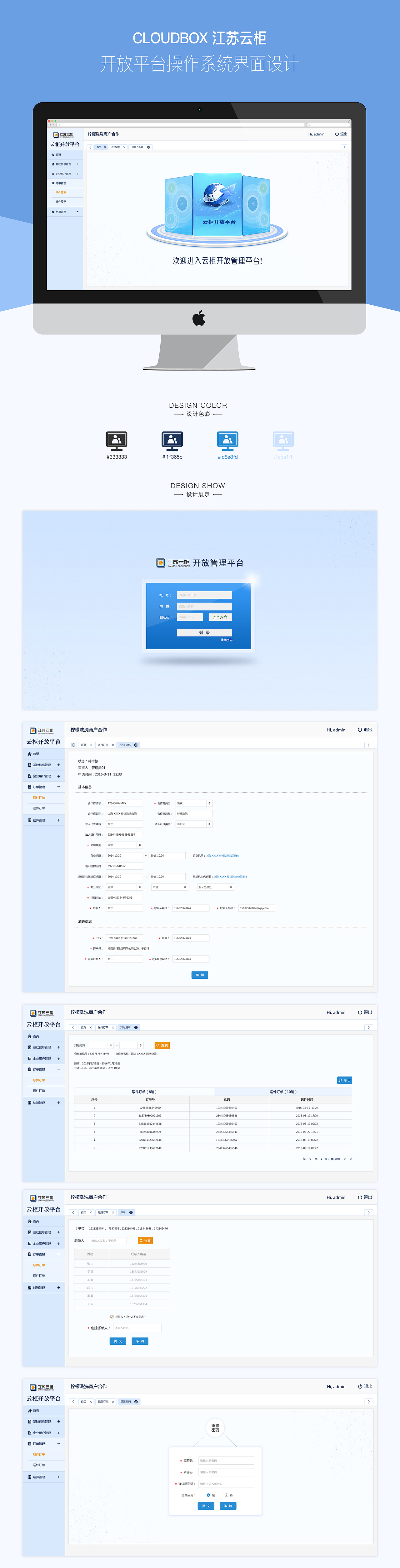Screen dimensions: 400x1568
Task: Click the 首页 home icon in 对账清单 screen sidebar
Action: point(29,1036)
